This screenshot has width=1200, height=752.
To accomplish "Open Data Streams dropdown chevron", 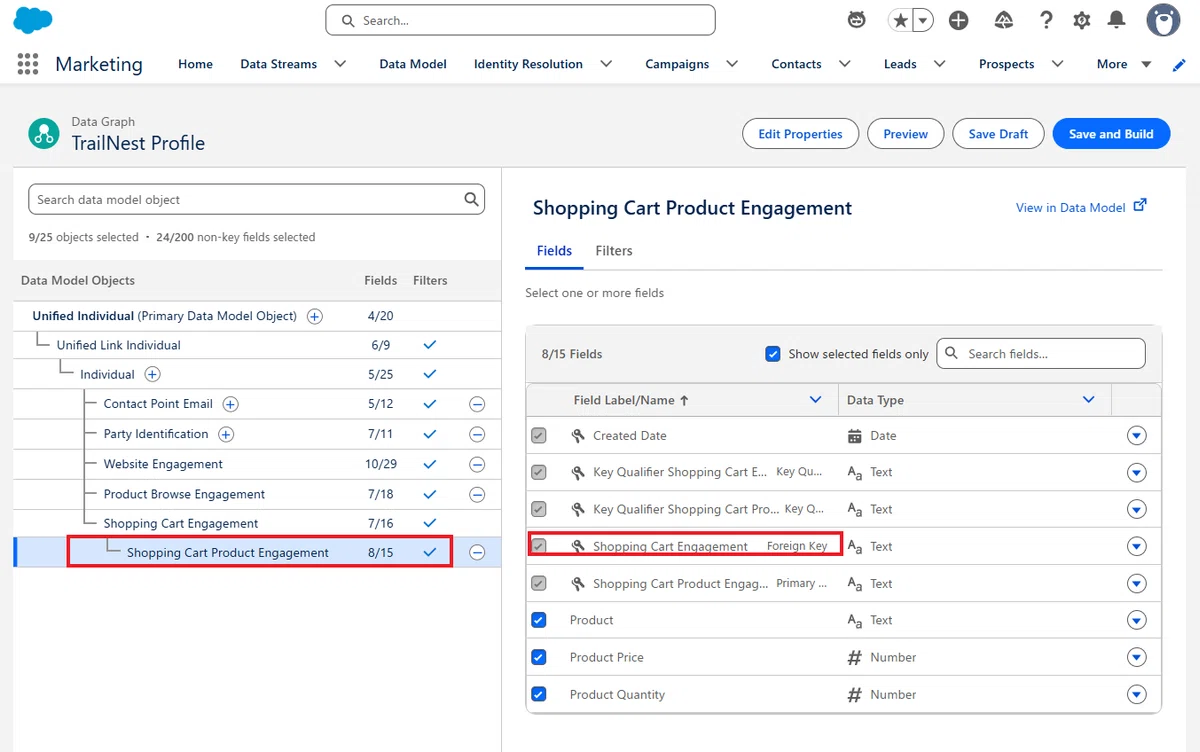I will tap(340, 64).
